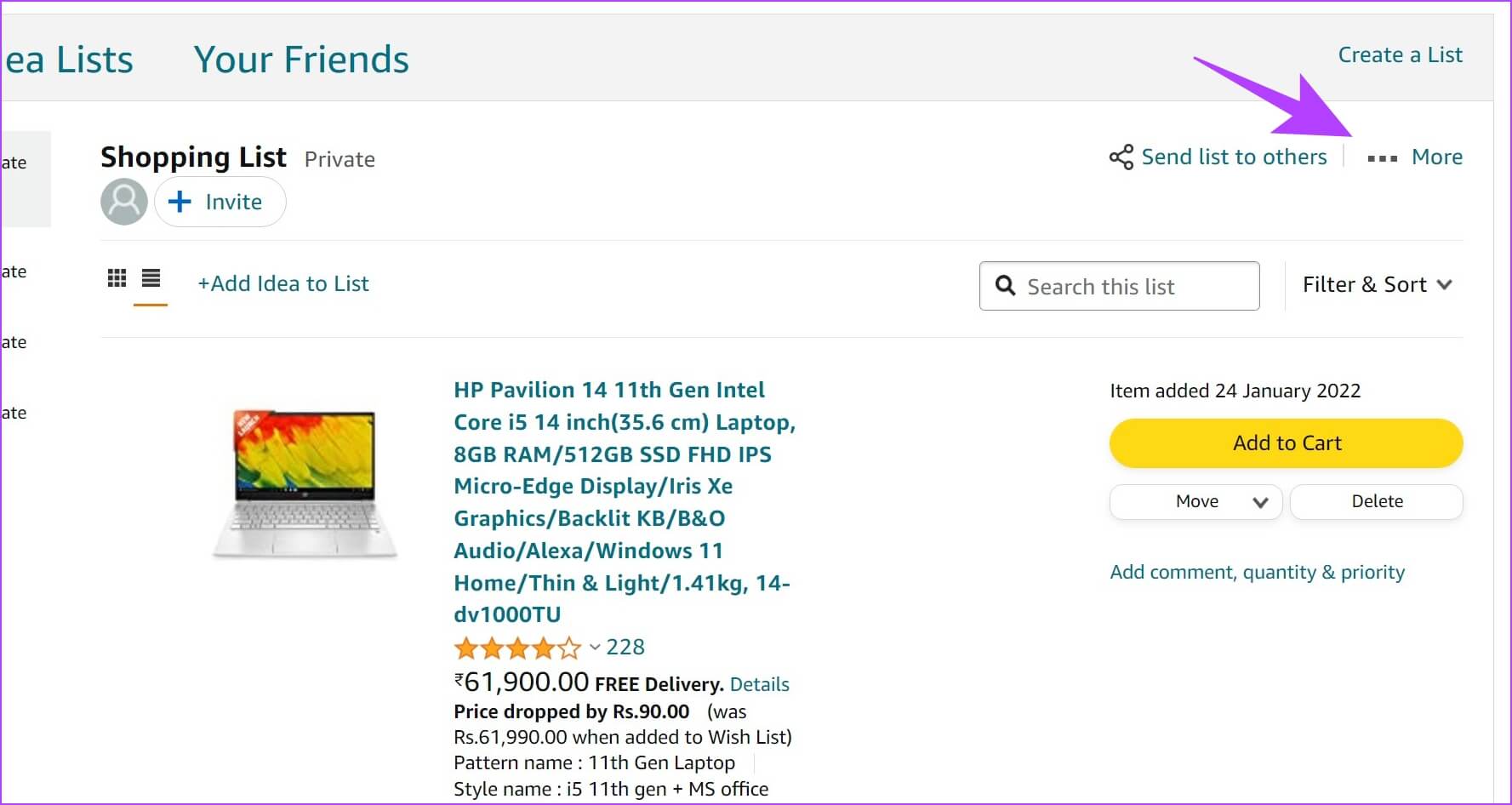Click the plus icon on Invite
1512x805 pixels.
(x=180, y=202)
